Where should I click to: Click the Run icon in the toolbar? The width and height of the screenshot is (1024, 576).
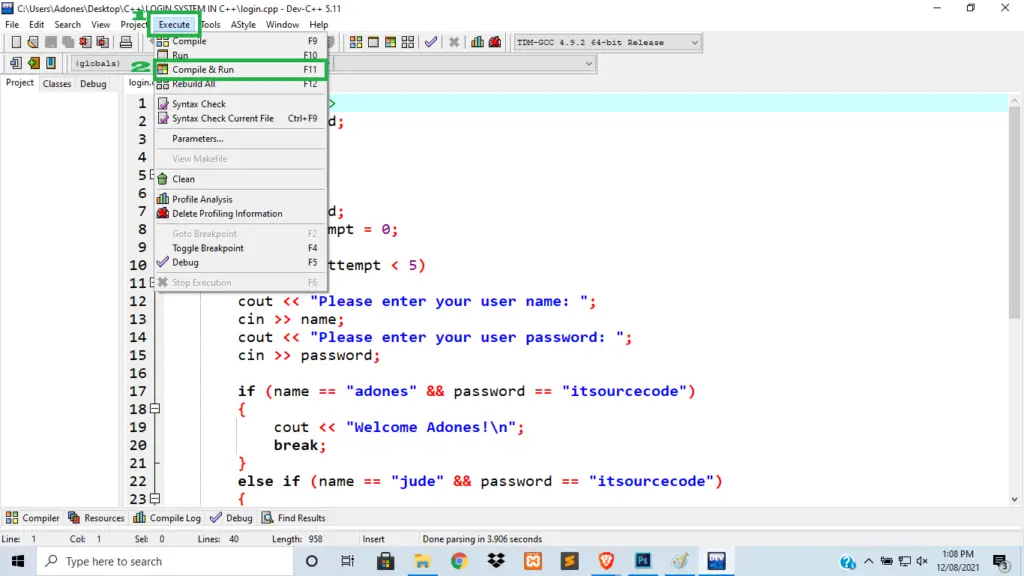(373, 42)
